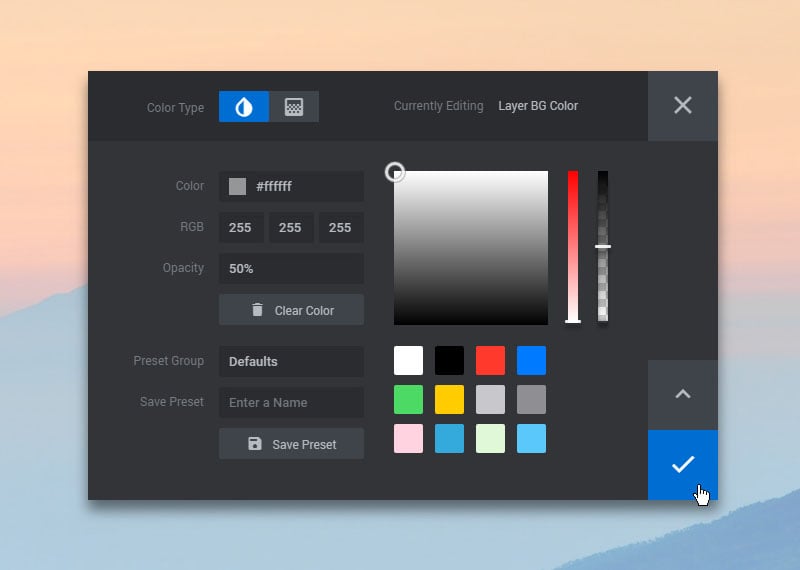The image size is (800, 570).
Task: Click the Save Preset button
Action: coord(291,444)
